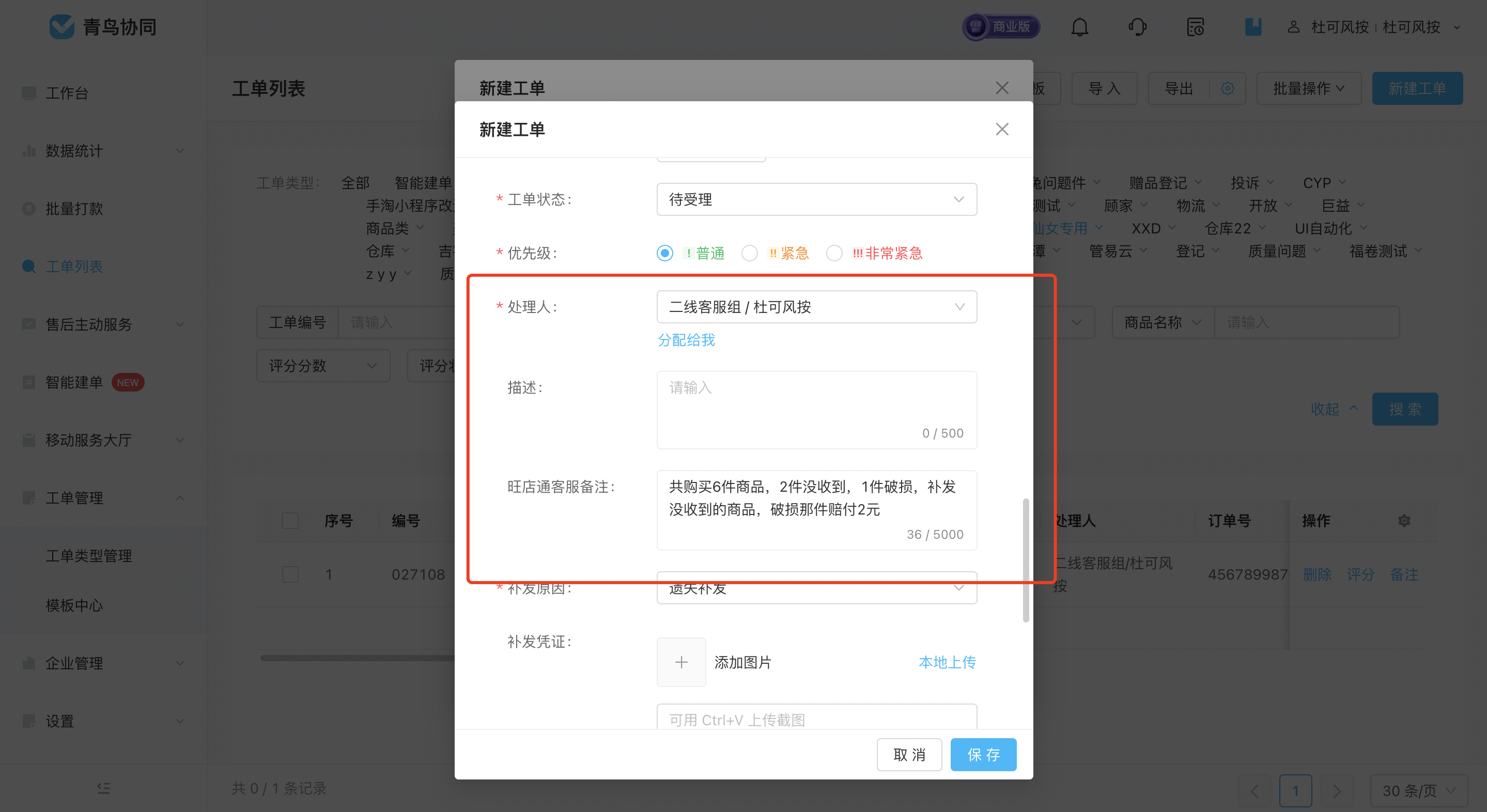Click the blue 新建工单 button

[1417, 88]
